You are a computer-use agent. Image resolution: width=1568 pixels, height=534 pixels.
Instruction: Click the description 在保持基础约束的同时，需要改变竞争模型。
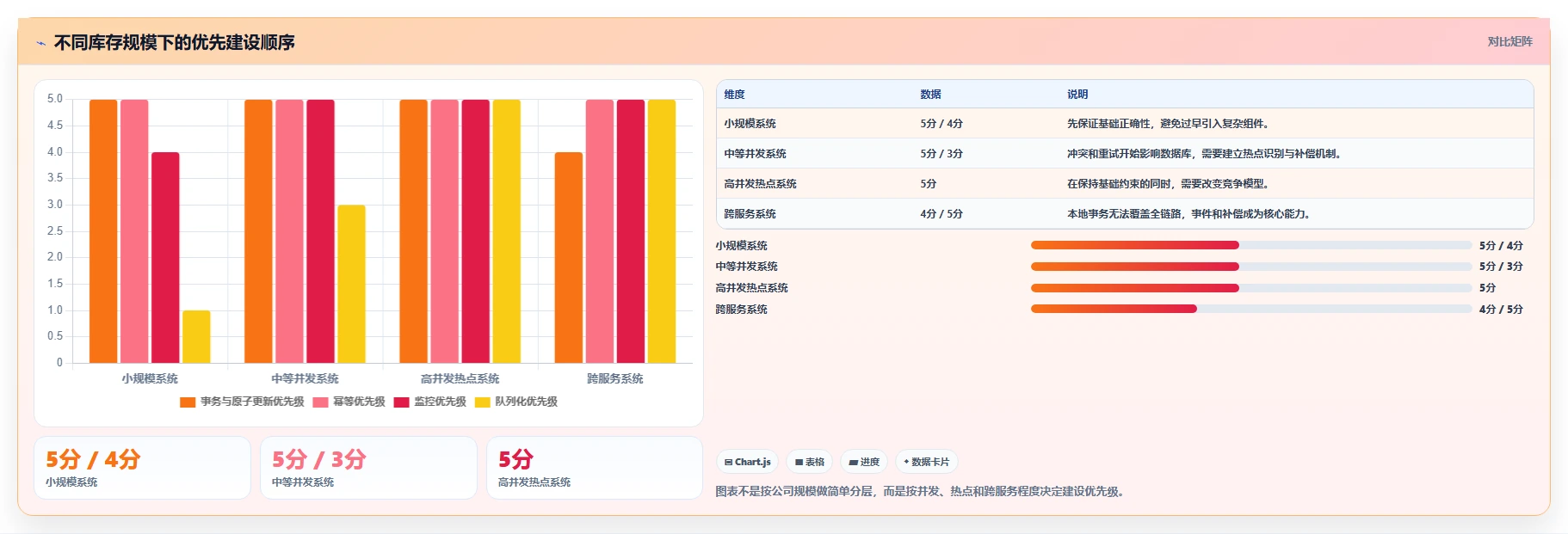pyautogui.click(x=1170, y=184)
